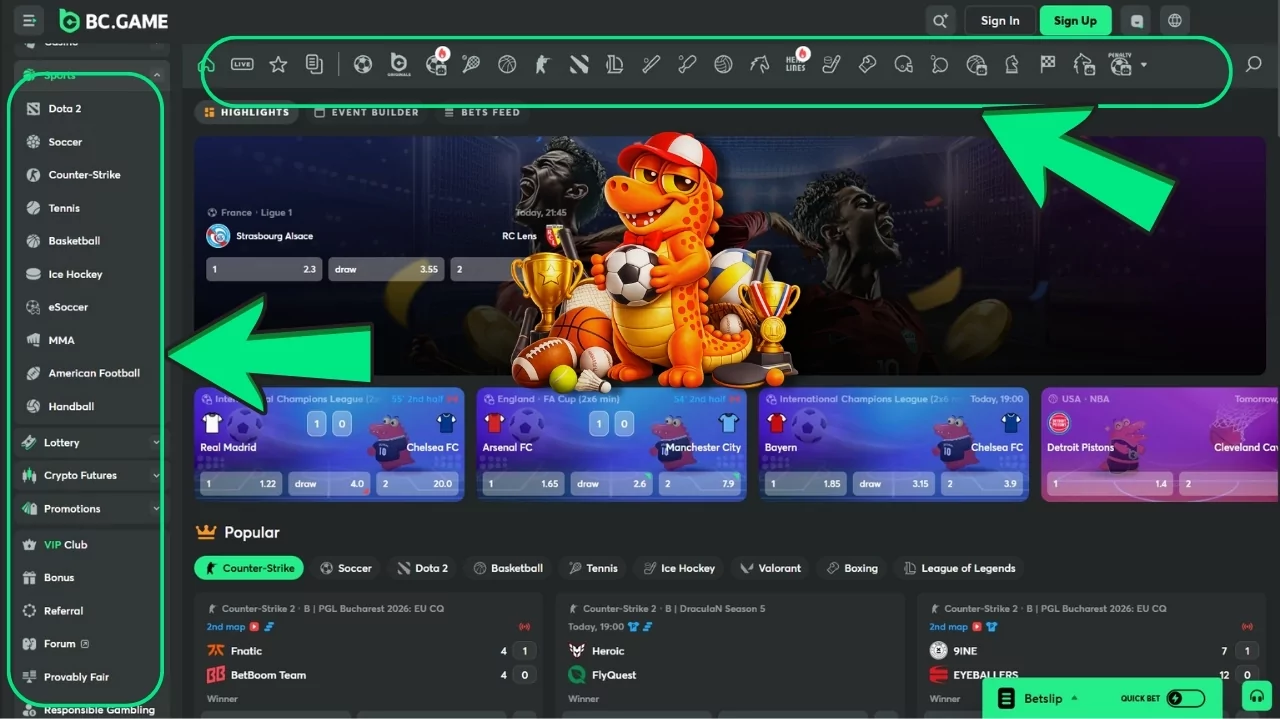
Task: Expand more sports dropdown arrow in sports bar
Action: 1143,65
